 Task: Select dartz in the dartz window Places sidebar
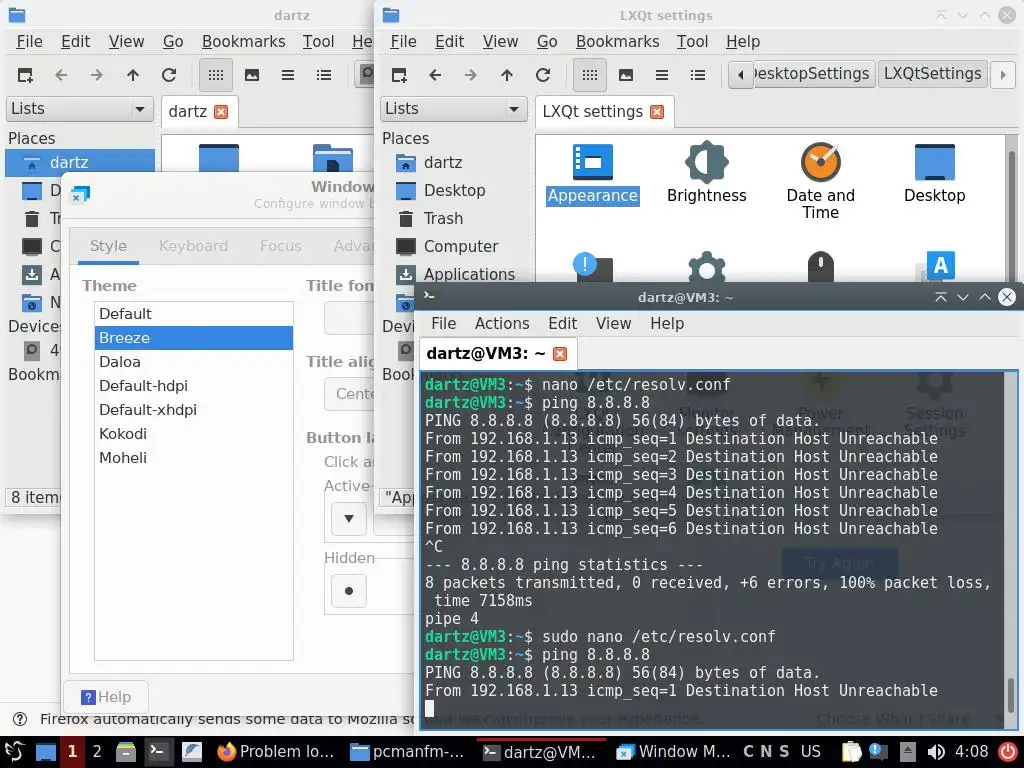coord(80,163)
